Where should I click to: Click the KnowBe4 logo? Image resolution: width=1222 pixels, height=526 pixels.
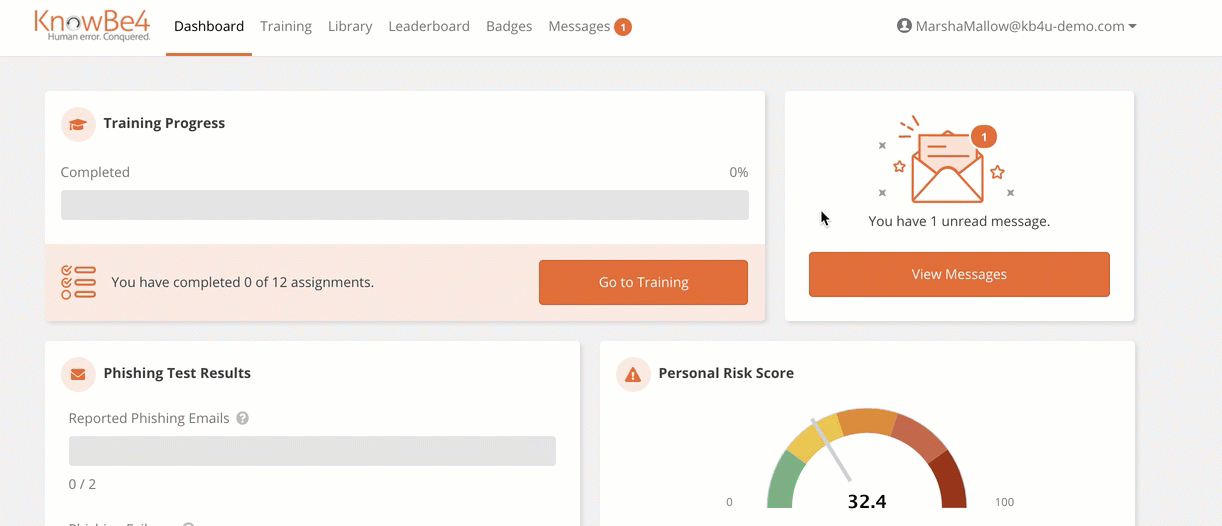tap(92, 26)
